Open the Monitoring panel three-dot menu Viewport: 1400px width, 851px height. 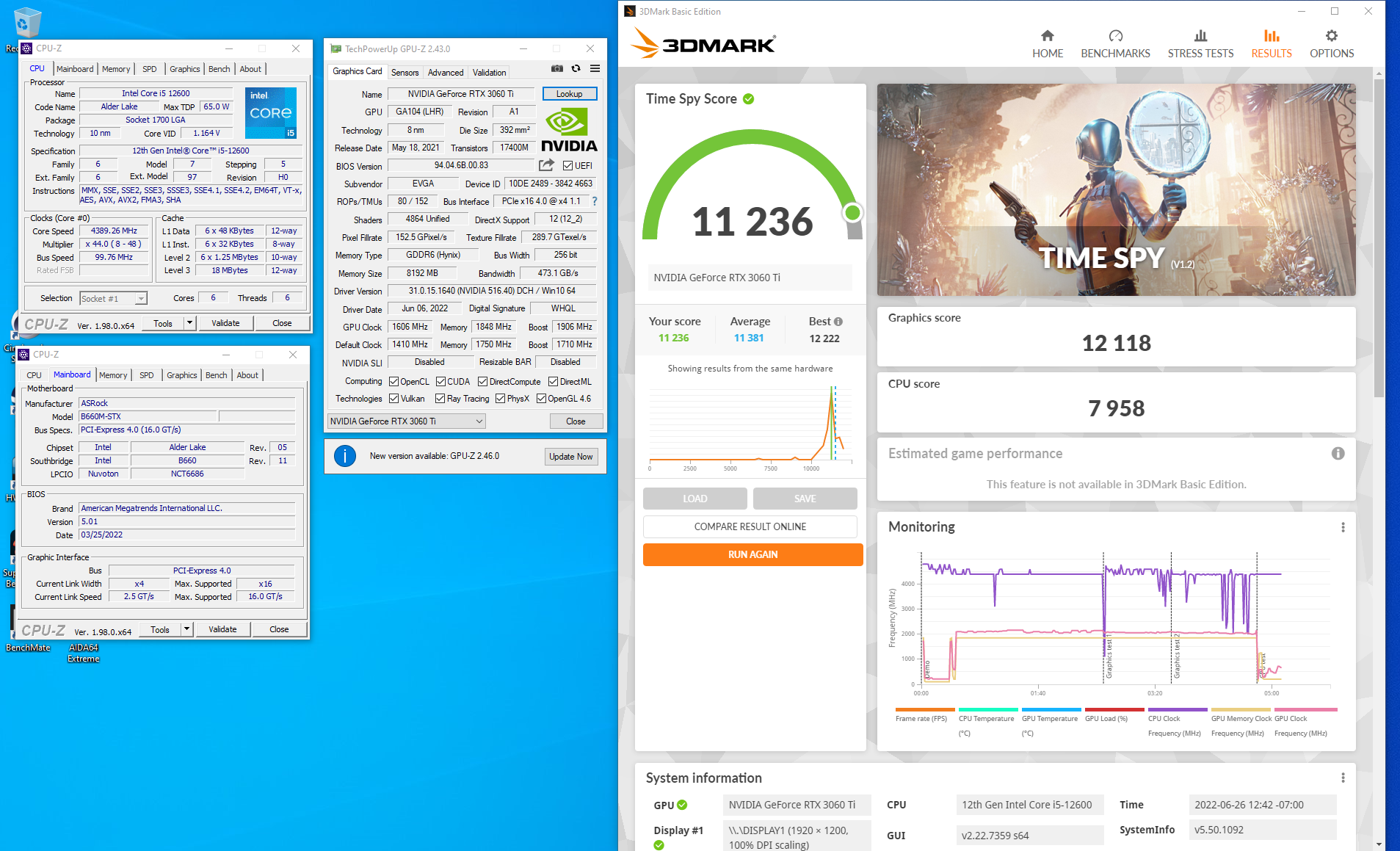[1343, 527]
